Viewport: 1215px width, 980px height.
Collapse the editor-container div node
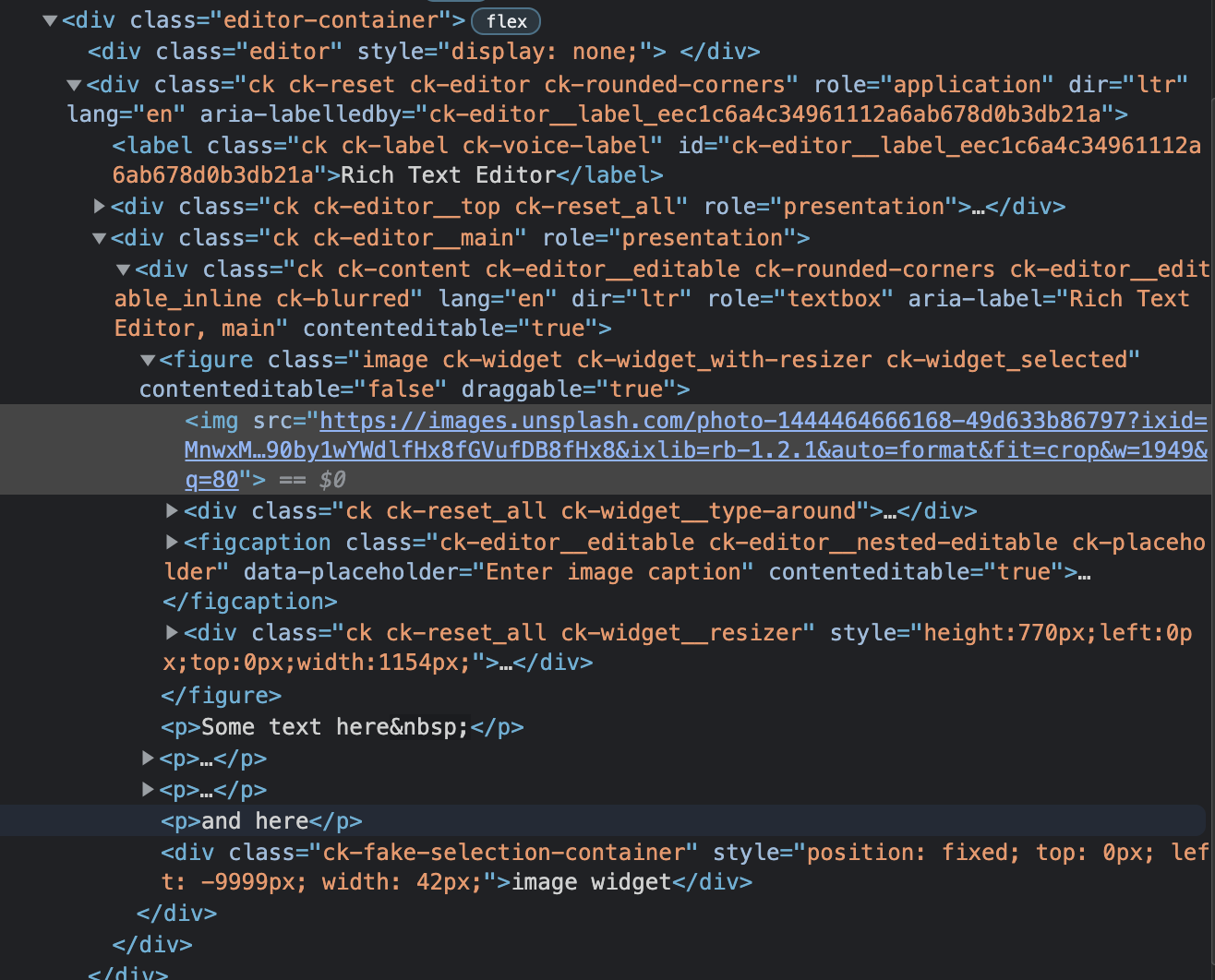(x=50, y=20)
